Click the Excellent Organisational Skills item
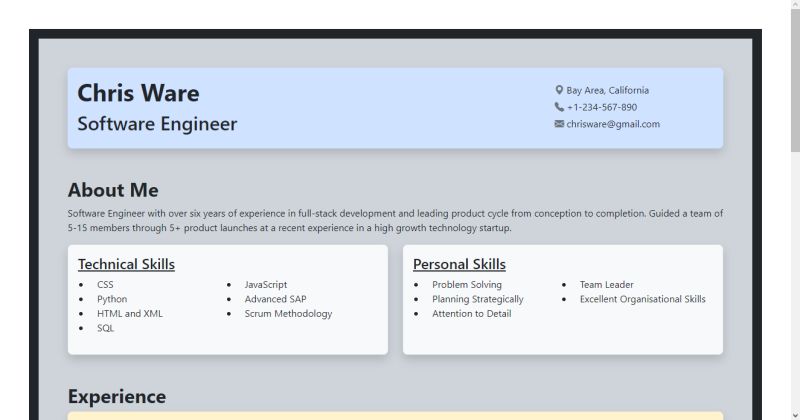This screenshot has width=800, height=420. (x=643, y=299)
